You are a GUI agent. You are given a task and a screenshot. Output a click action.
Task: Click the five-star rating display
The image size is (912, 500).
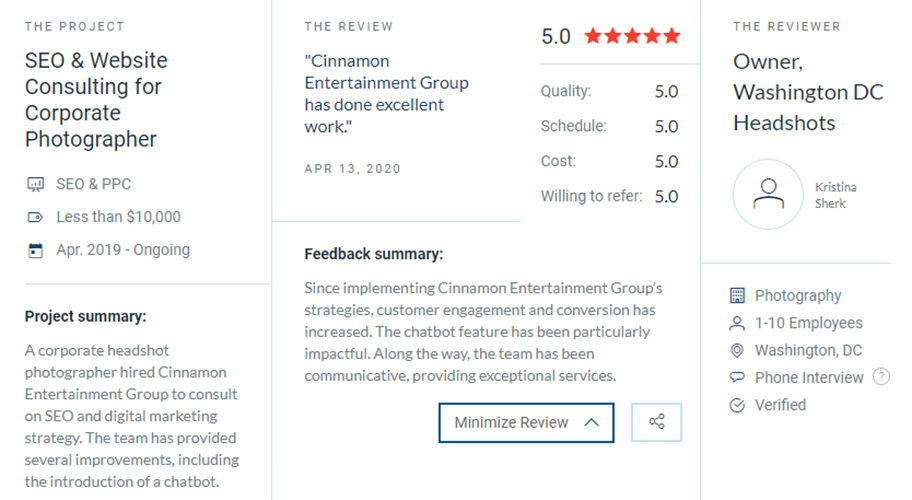pos(631,37)
